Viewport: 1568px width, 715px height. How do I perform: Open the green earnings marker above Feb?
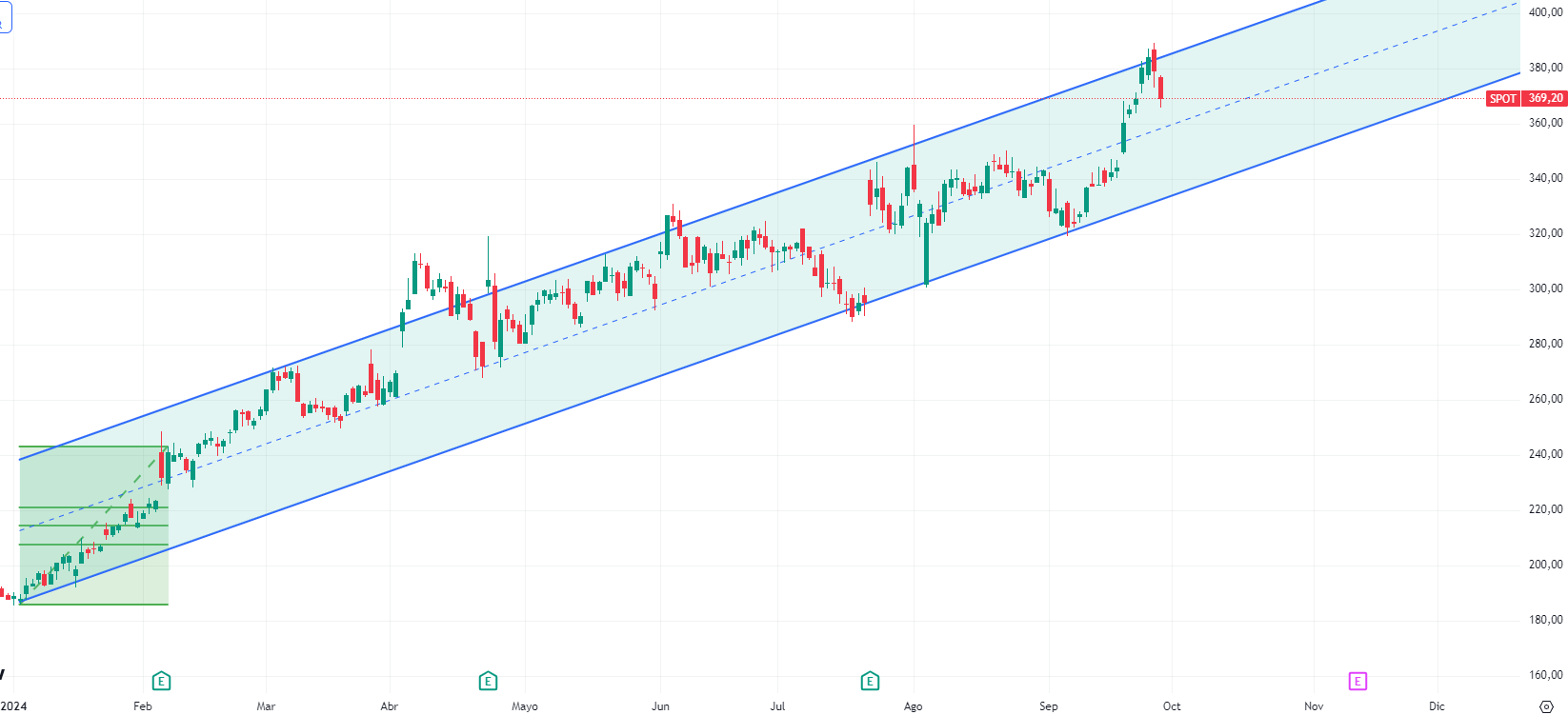click(162, 681)
